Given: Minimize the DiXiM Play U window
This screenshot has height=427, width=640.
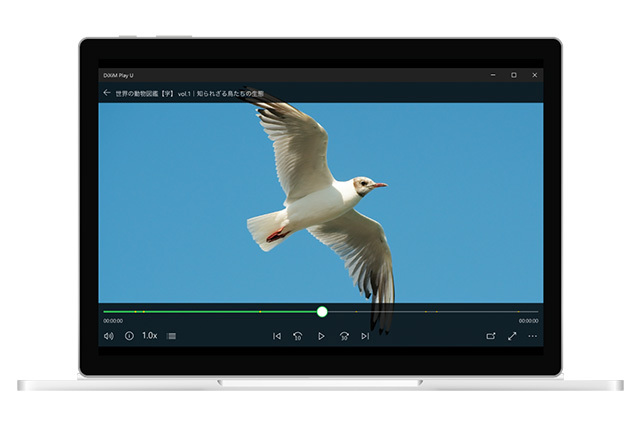Looking at the screenshot, I should [493, 75].
